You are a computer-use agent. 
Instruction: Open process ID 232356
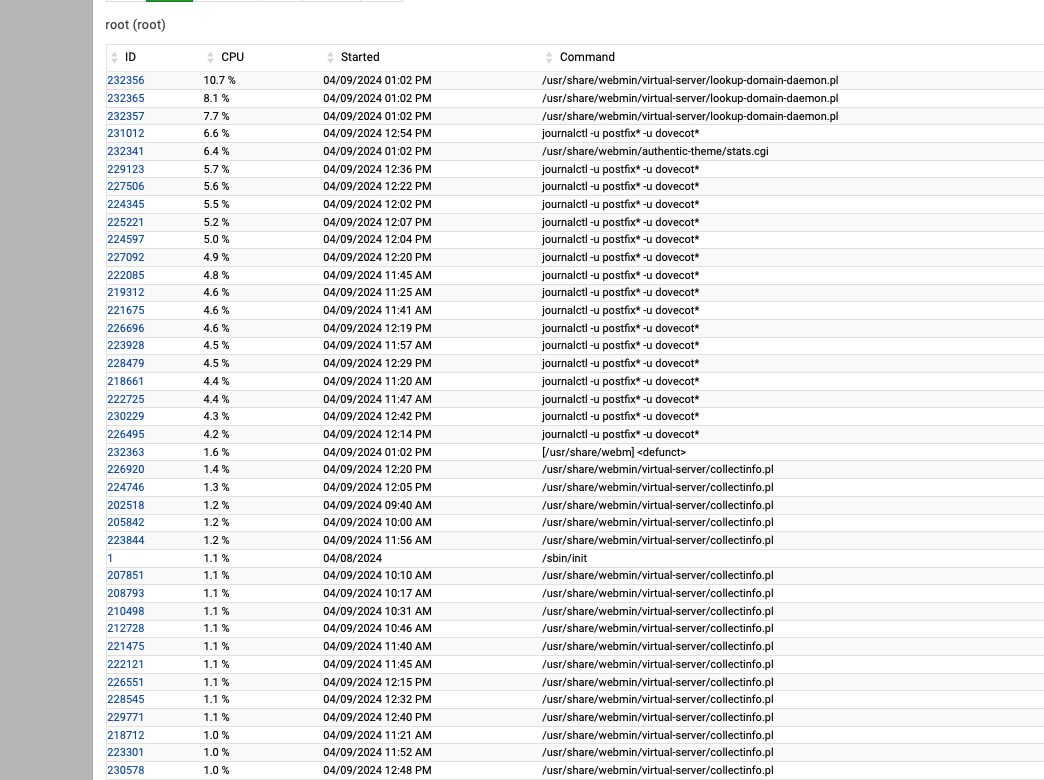126,81
